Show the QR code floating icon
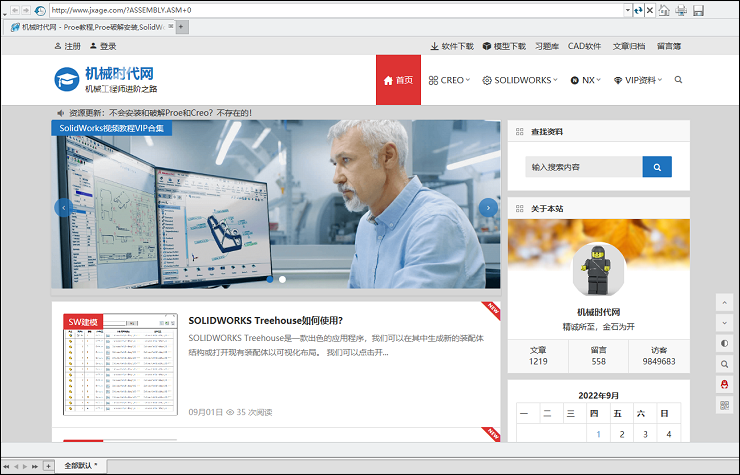 pyautogui.click(x=724, y=405)
